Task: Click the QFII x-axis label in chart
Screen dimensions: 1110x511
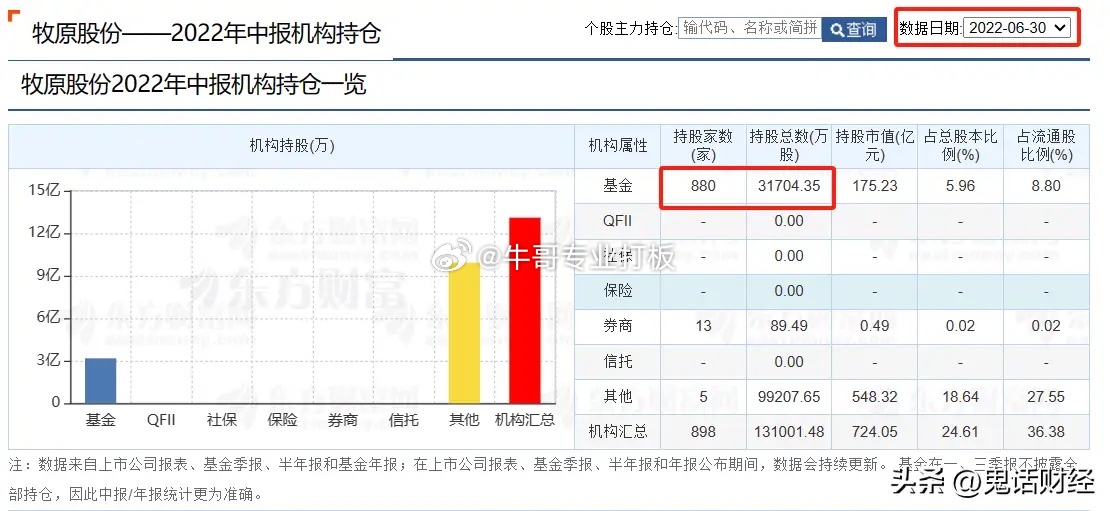Action: pyautogui.click(x=161, y=419)
